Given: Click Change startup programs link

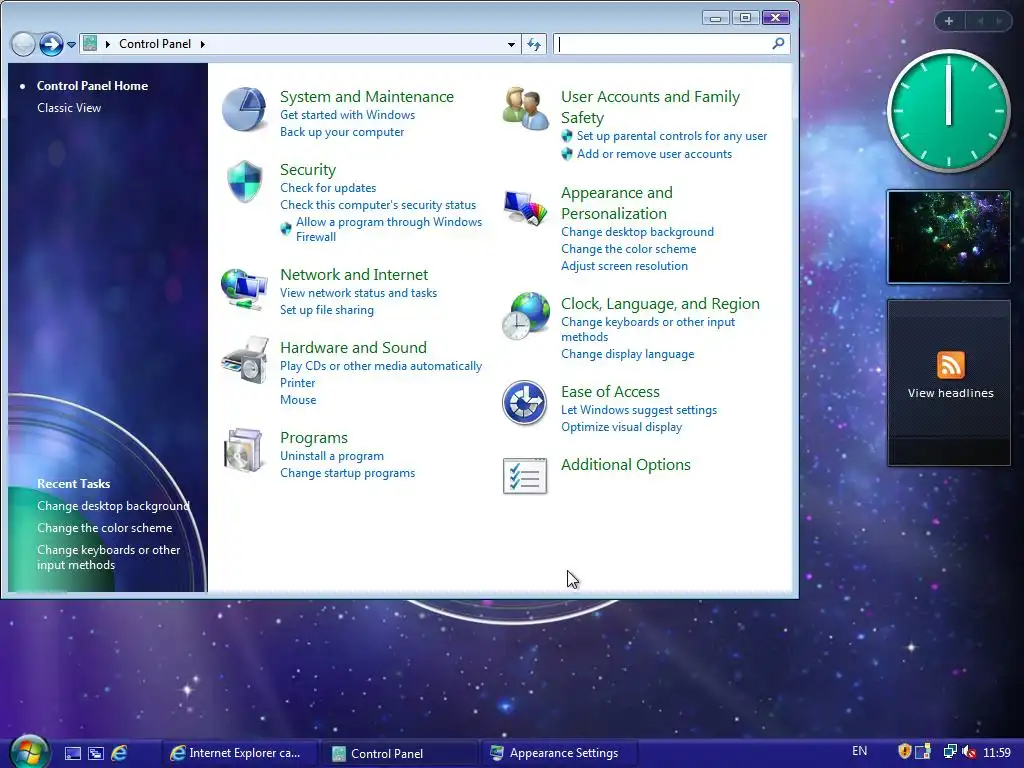Looking at the screenshot, I should coord(347,473).
